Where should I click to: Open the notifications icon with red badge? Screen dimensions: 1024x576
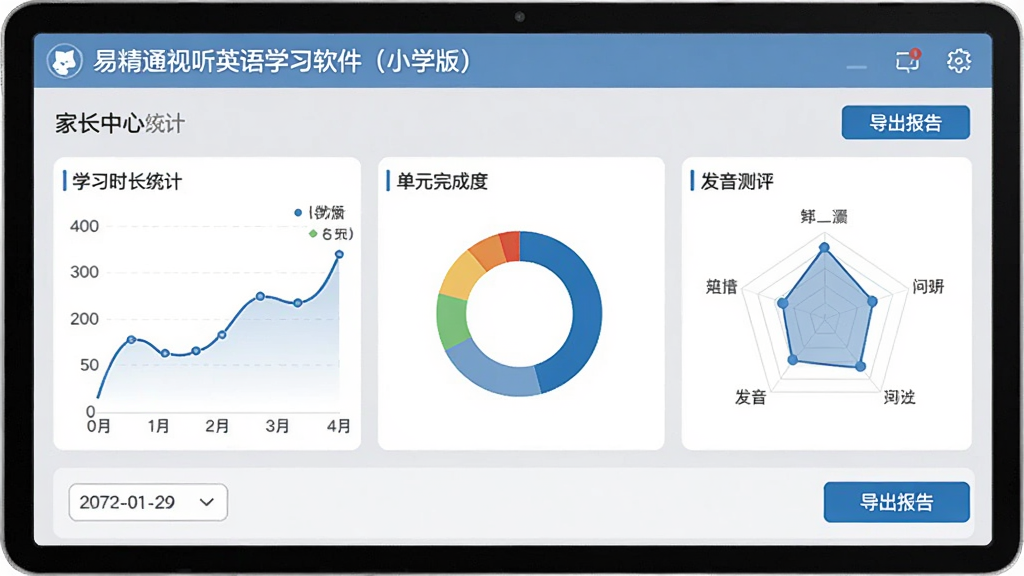point(908,61)
